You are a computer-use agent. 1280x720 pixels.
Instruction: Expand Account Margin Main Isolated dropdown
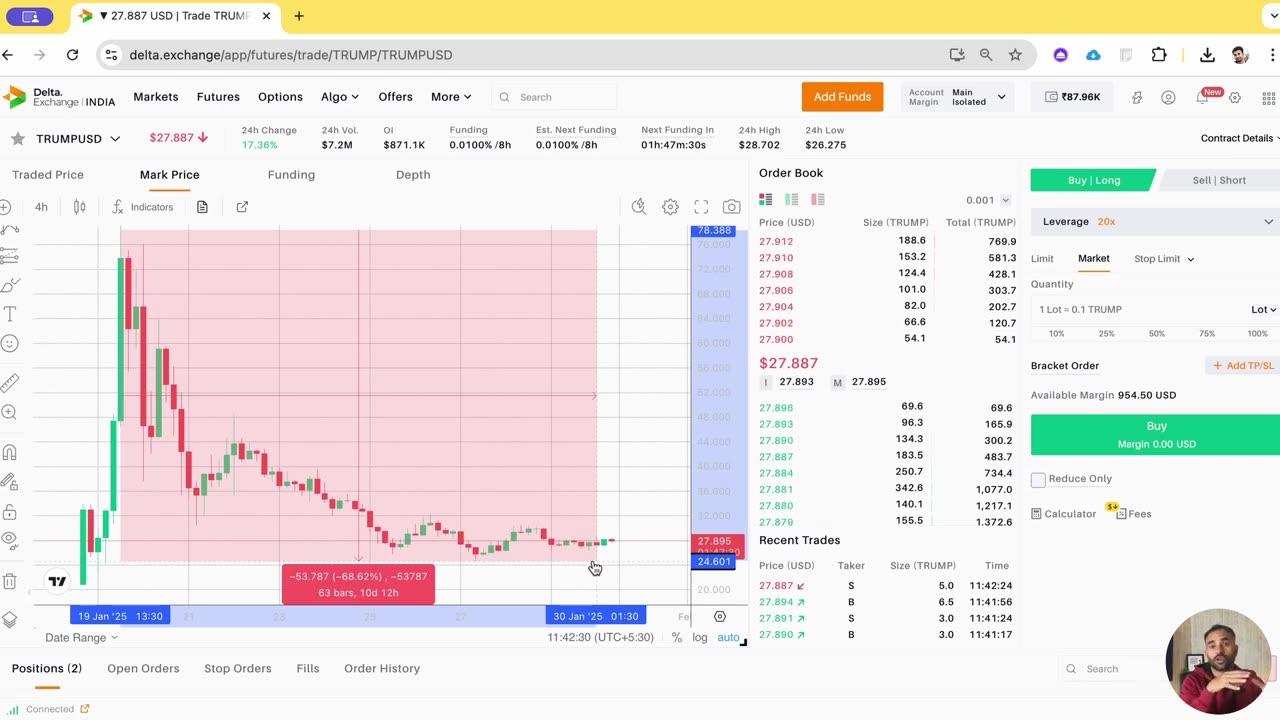pos(957,97)
